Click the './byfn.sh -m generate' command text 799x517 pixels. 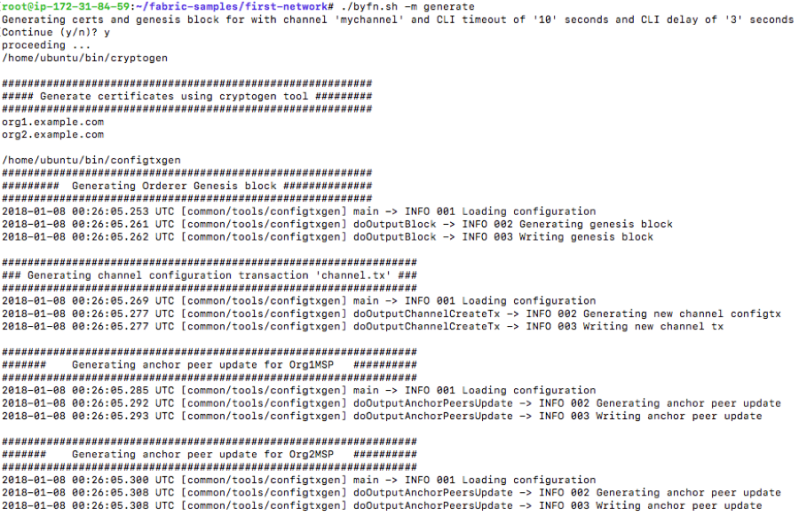408,7
